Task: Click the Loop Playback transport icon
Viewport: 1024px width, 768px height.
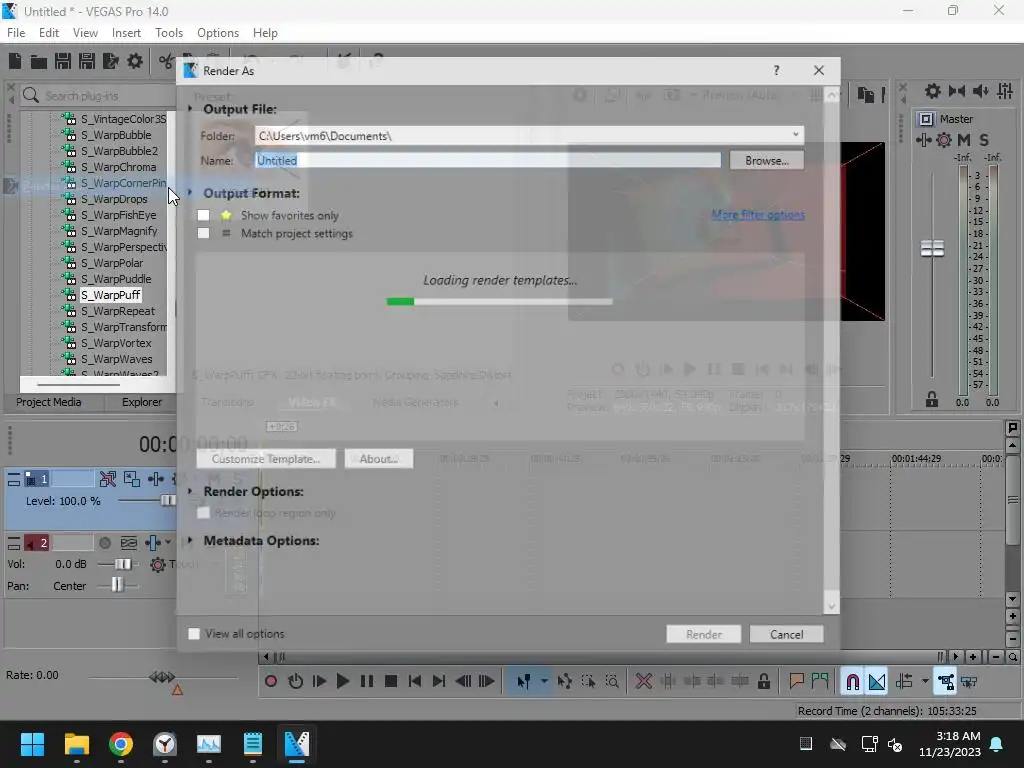Action: click(295, 682)
